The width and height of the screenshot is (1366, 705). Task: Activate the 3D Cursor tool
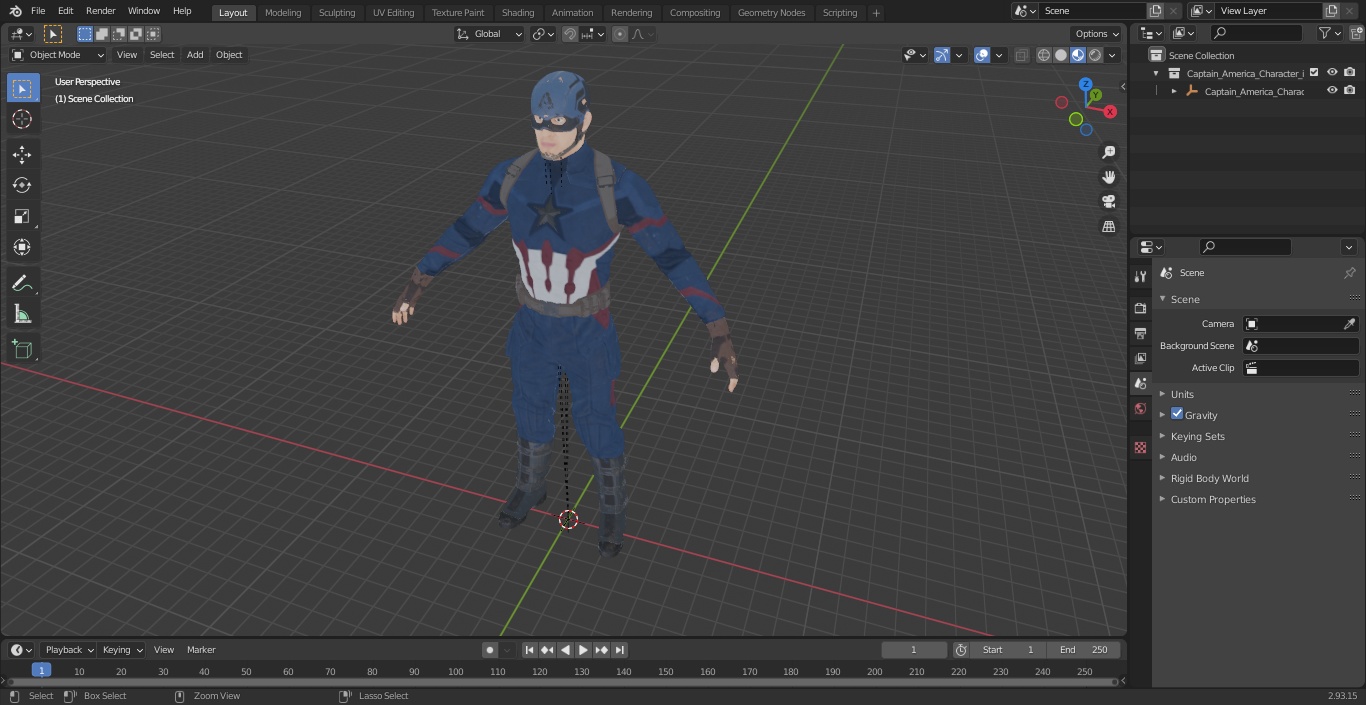(x=22, y=119)
